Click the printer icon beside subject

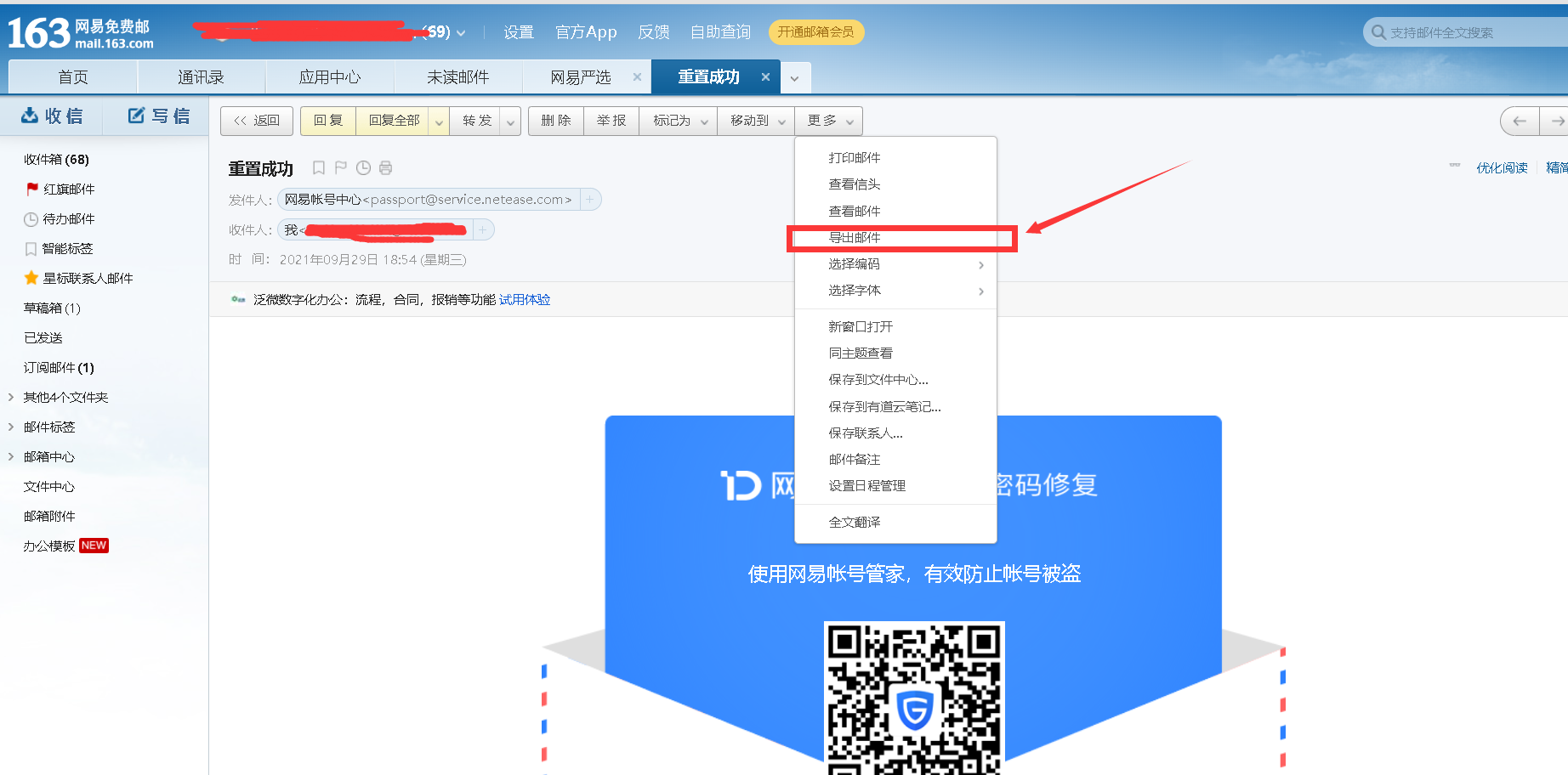point(385,168)
